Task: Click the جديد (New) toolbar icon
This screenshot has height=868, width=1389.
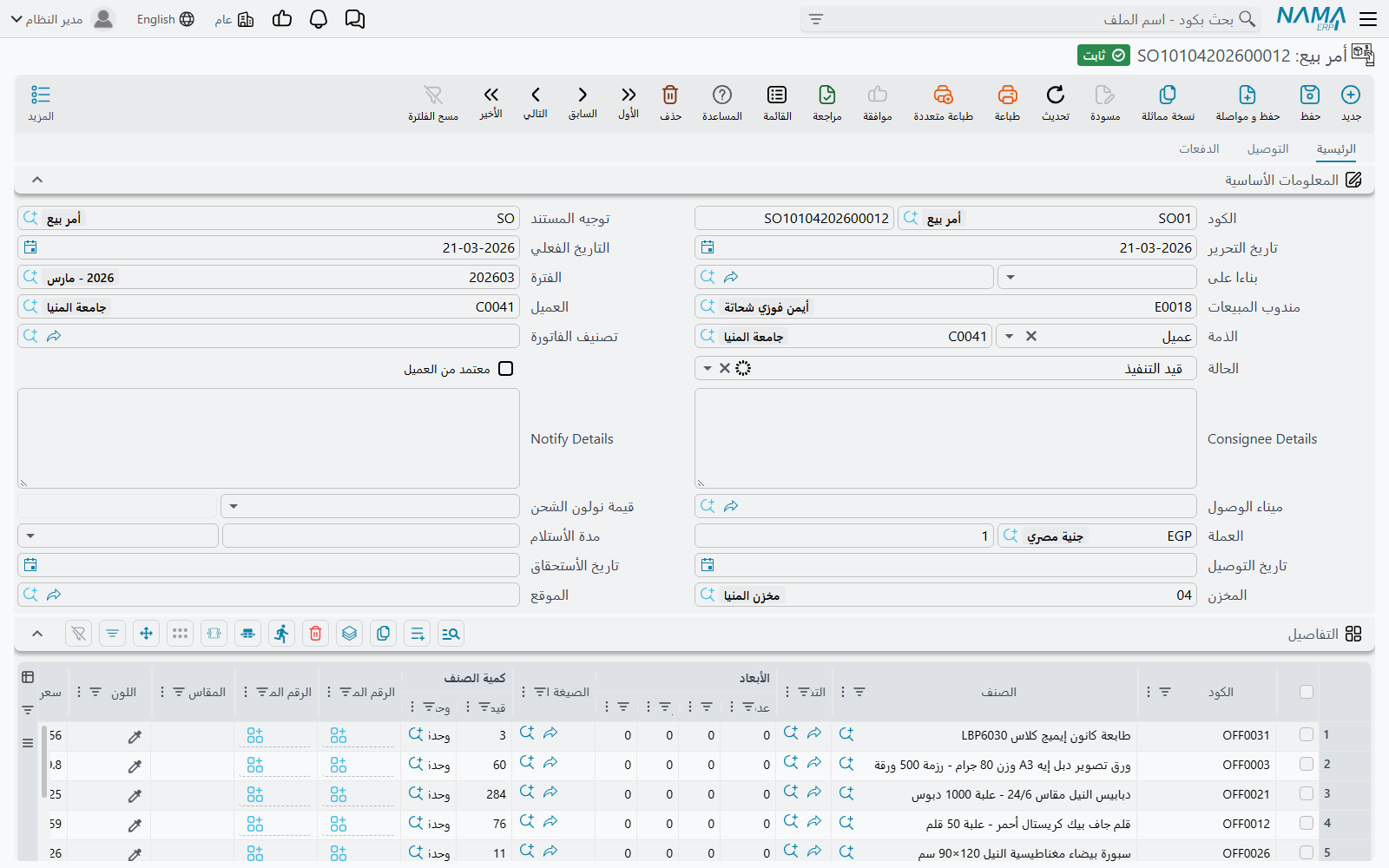Action: [1351, 95]
